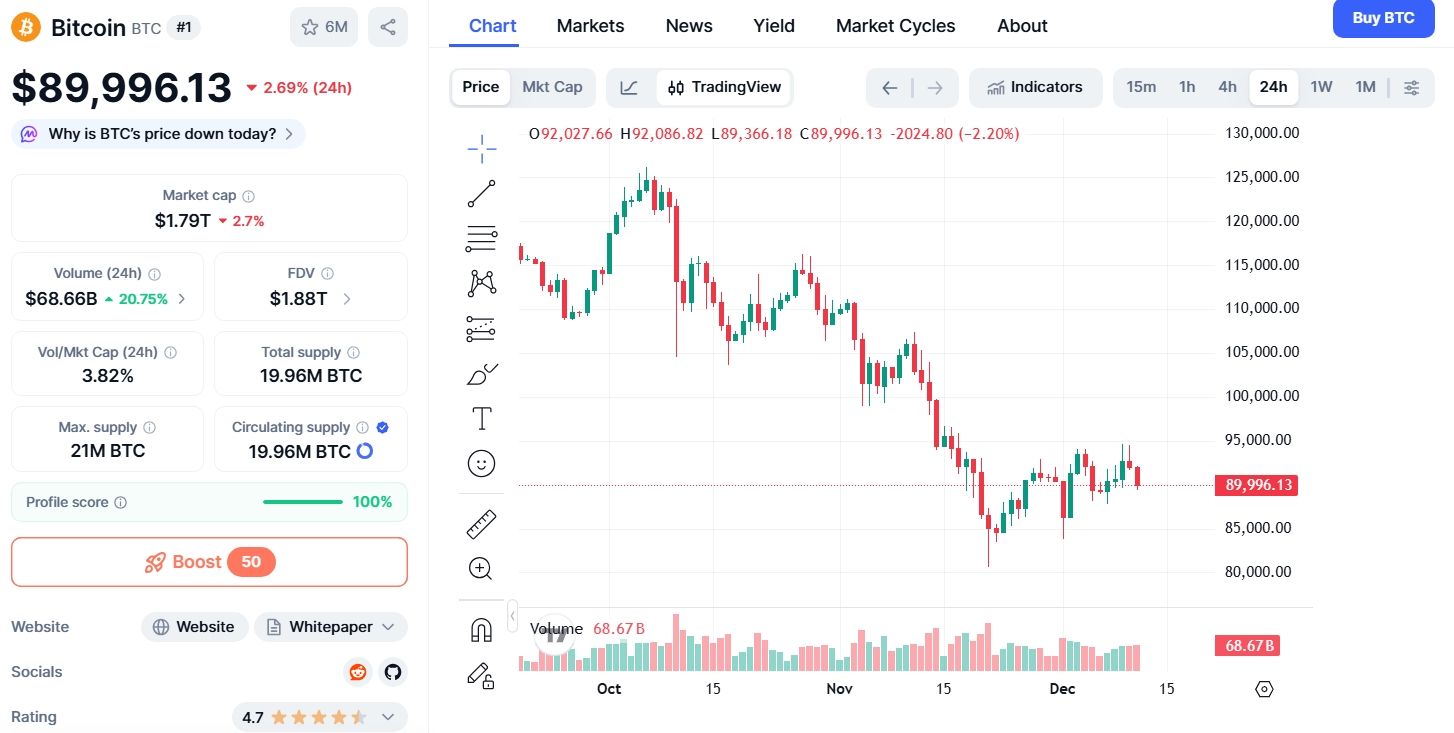Toggle the magnet snapping tool
This screenshot has width=1454, height=733.
(x=481, y=629)
